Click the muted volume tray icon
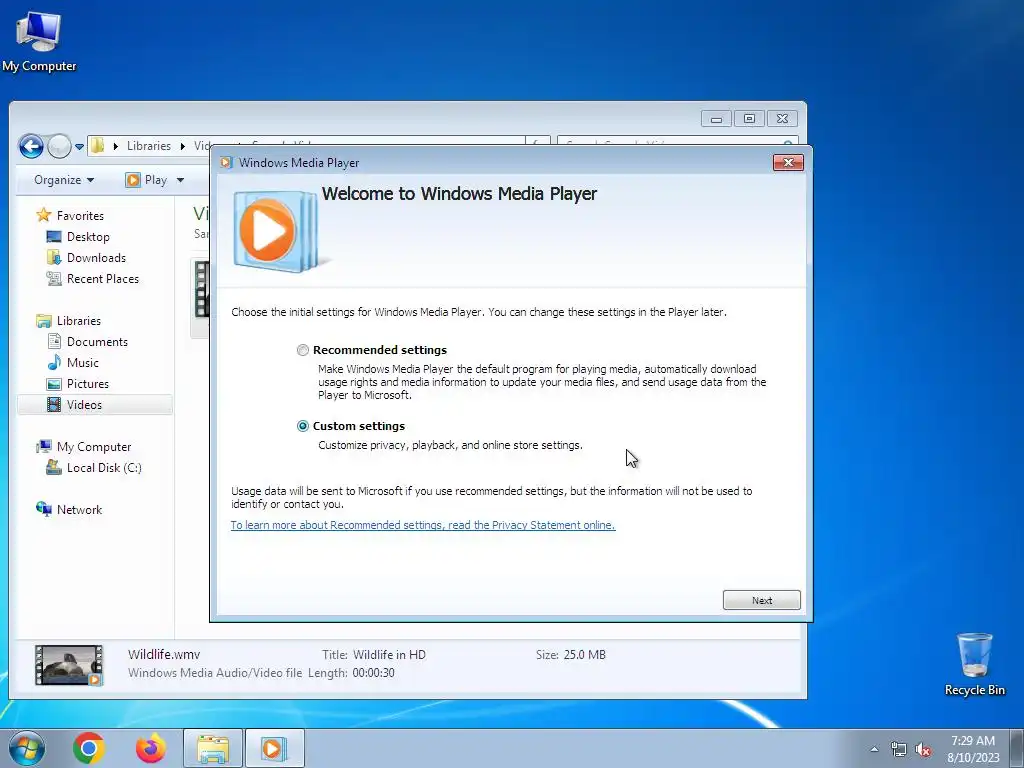Screen dimensions: 1024x768 pyautogui.click(x=923, y=749)
